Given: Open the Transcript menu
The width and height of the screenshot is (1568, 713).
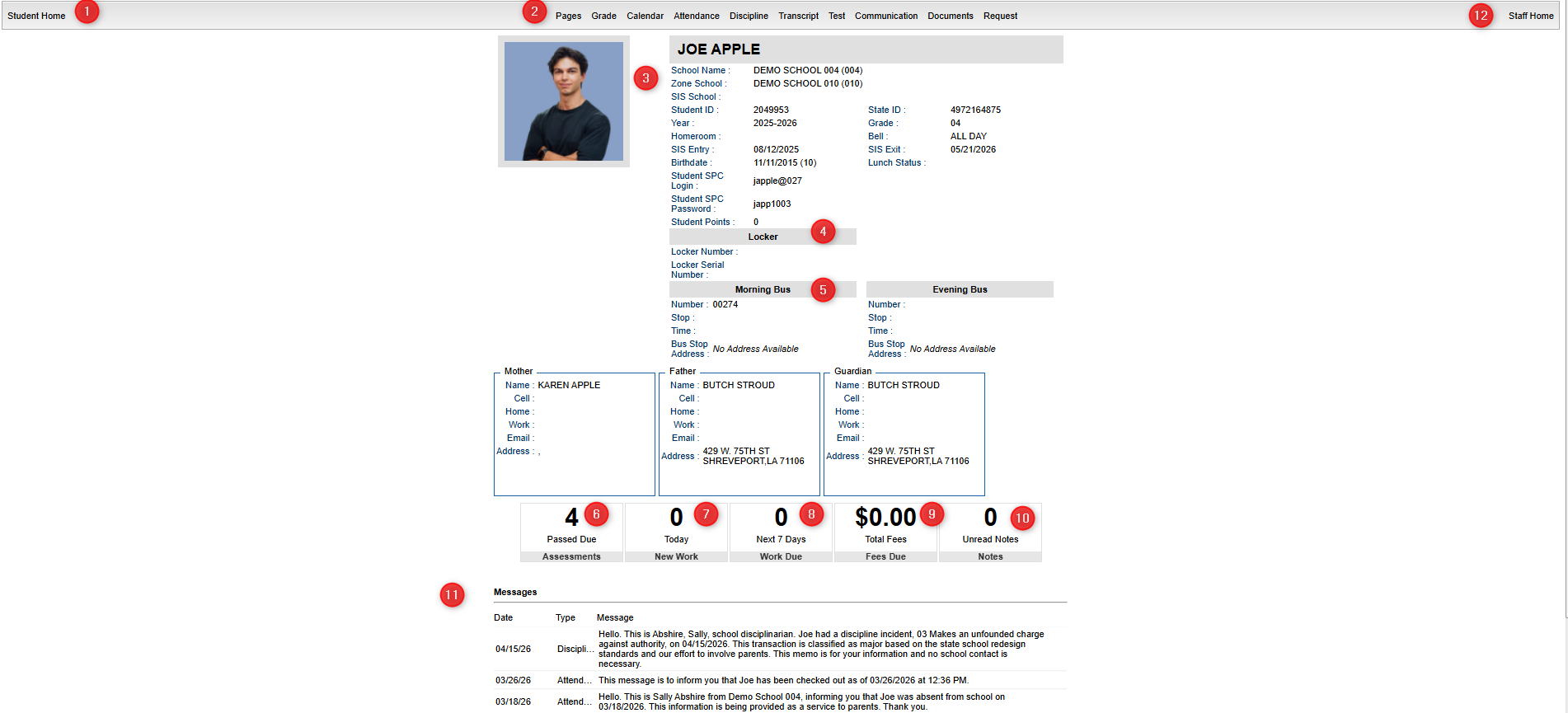Looking at the screenshot, I should (x=798, y=16).
